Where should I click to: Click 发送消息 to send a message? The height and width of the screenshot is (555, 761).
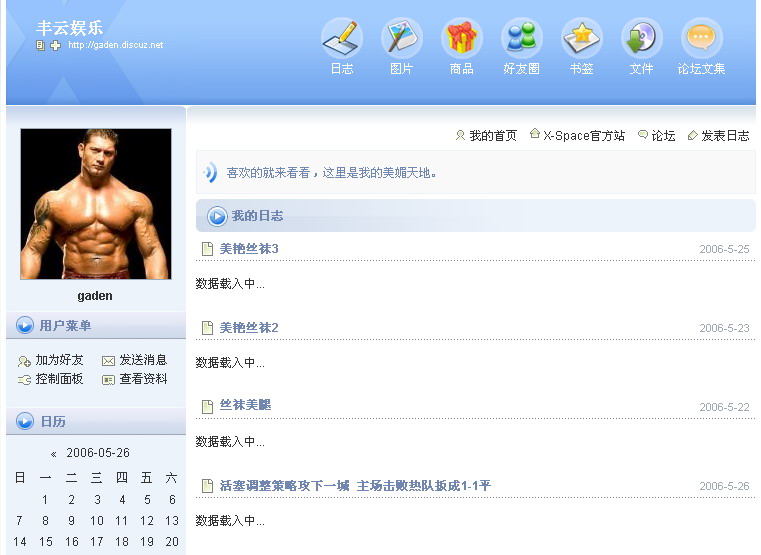click(143, 360)
